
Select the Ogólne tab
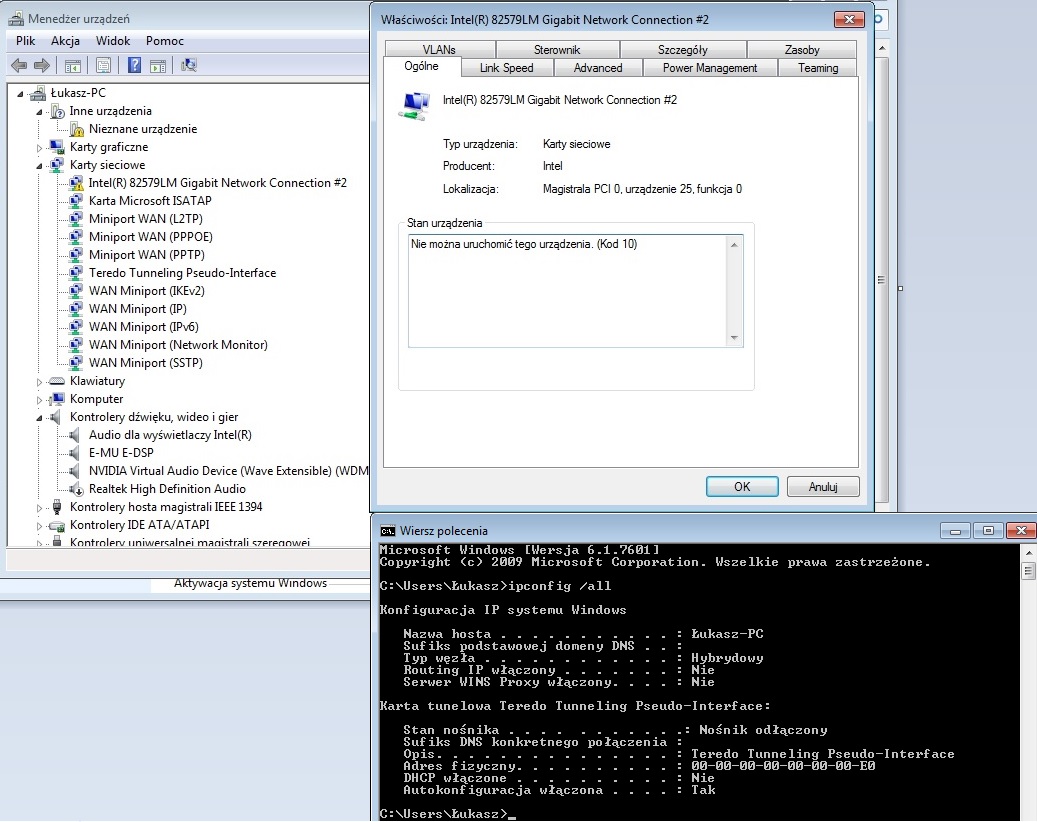point(422,66)
